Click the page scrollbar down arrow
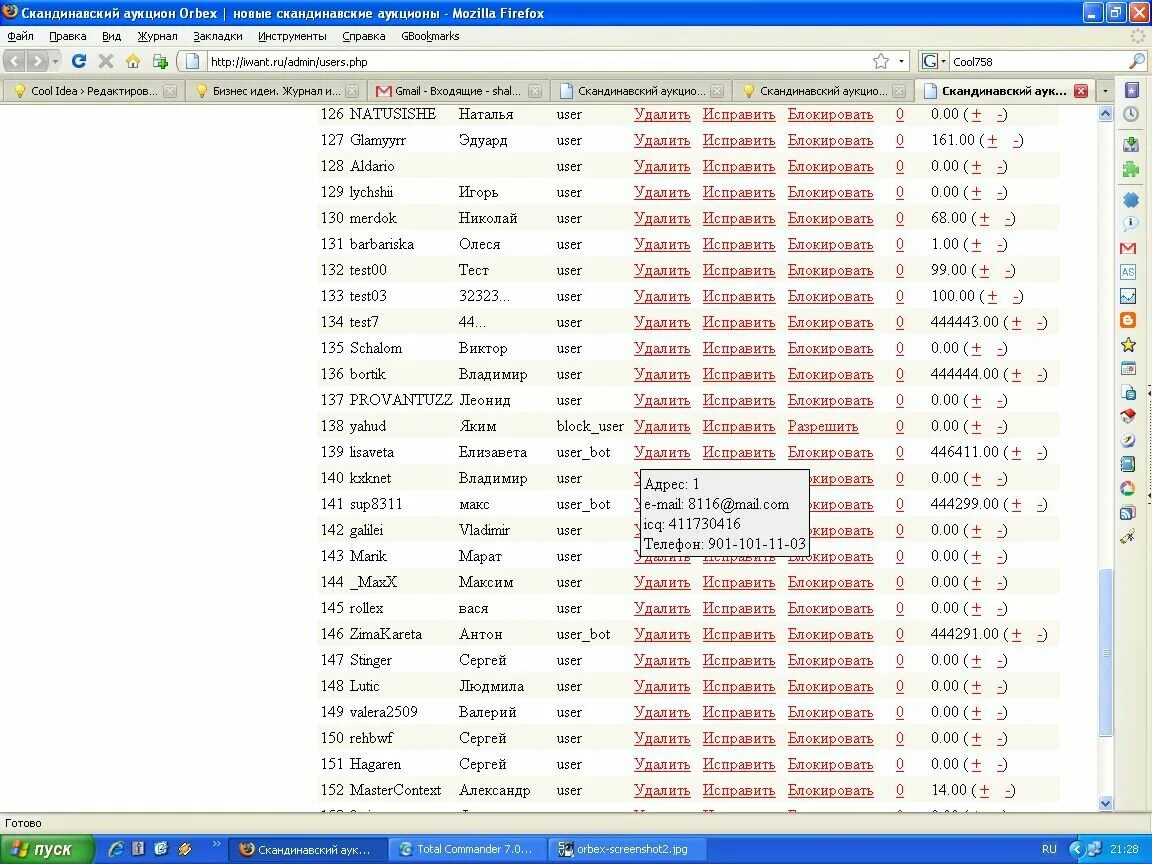1152x864 pixels. click(1105, 804)
